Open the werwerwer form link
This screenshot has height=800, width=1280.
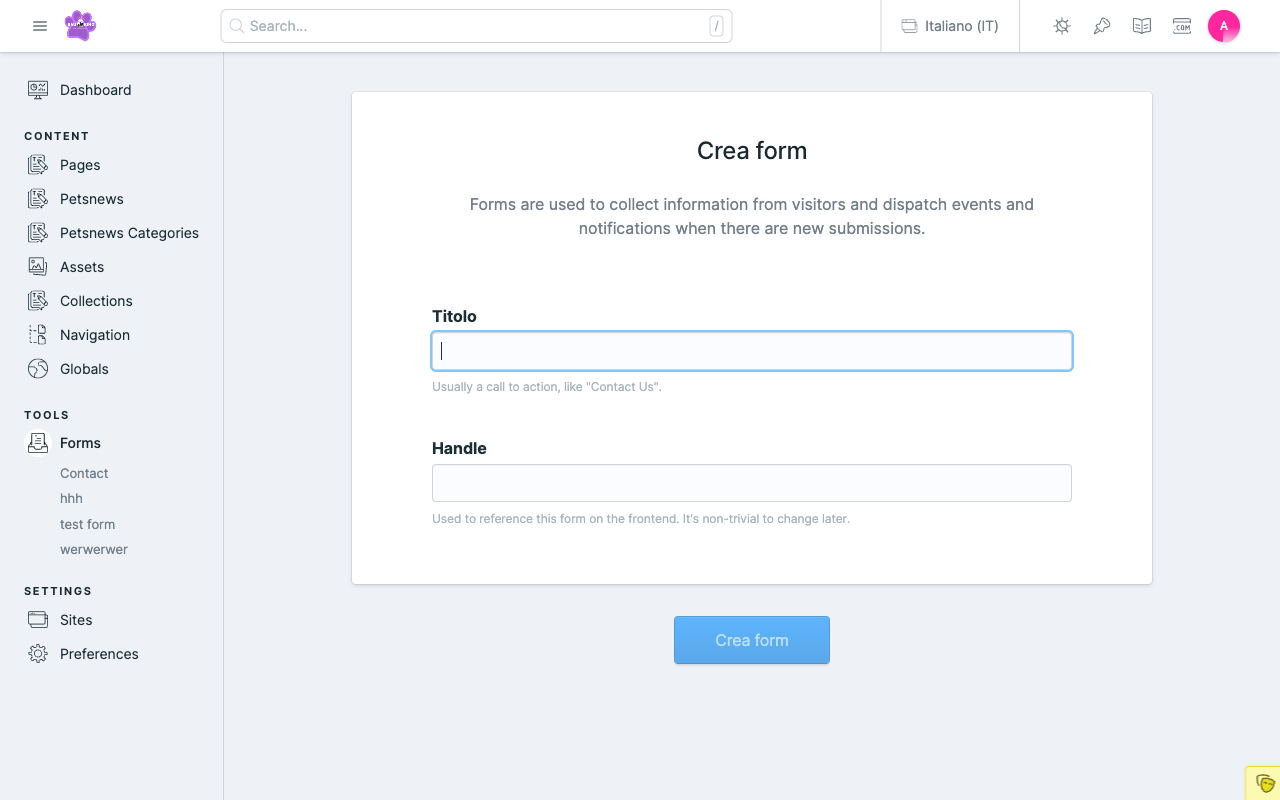click(94, 549)
